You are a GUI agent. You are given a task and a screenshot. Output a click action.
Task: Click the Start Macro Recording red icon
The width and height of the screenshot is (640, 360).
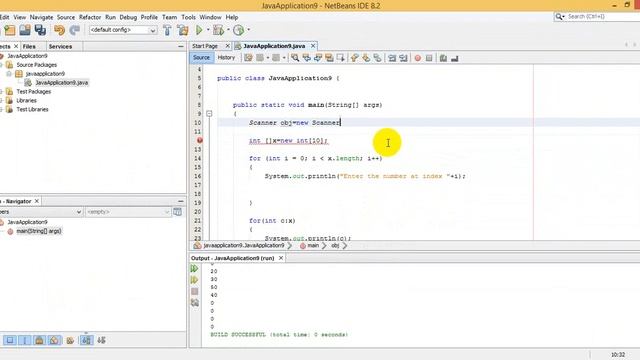click(418, 58)
